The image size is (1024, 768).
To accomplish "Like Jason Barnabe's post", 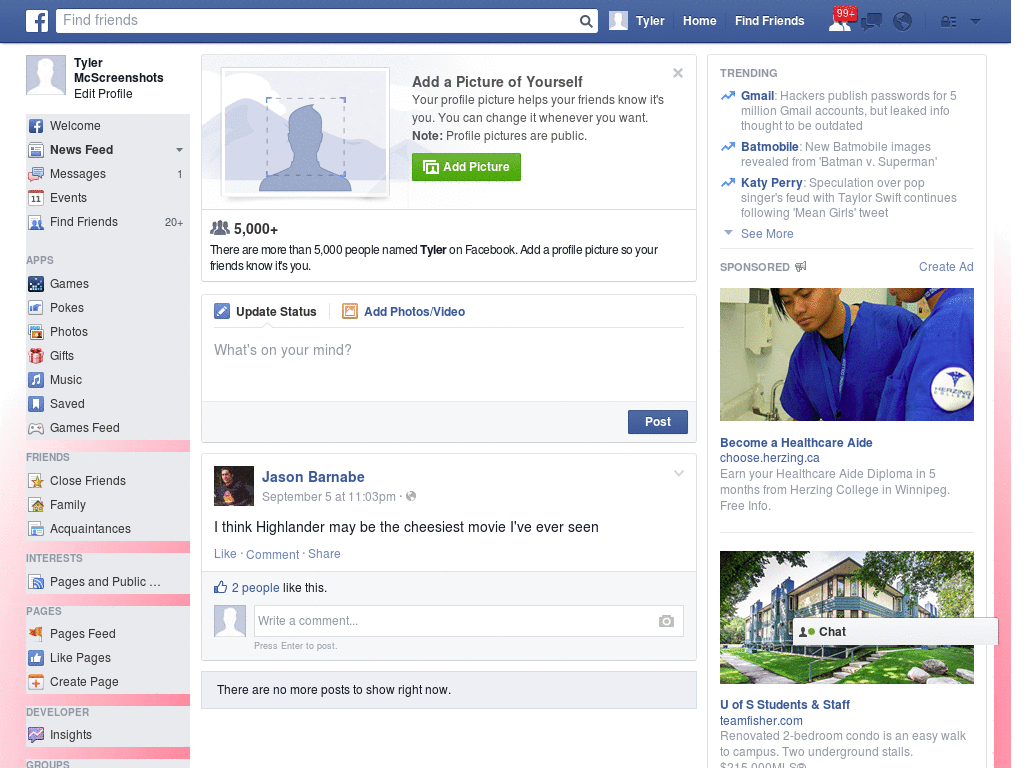I will [x=225, y=554].
